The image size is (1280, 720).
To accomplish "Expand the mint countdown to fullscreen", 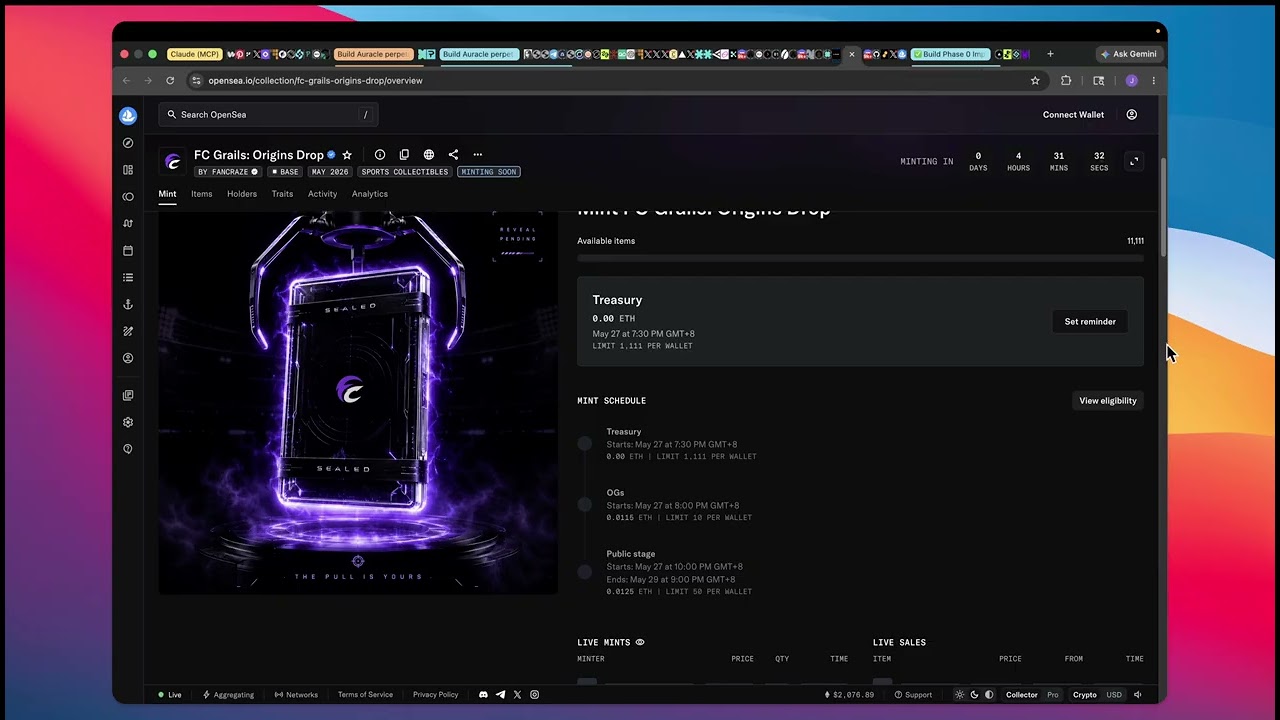I will [x=1134, y=161].
